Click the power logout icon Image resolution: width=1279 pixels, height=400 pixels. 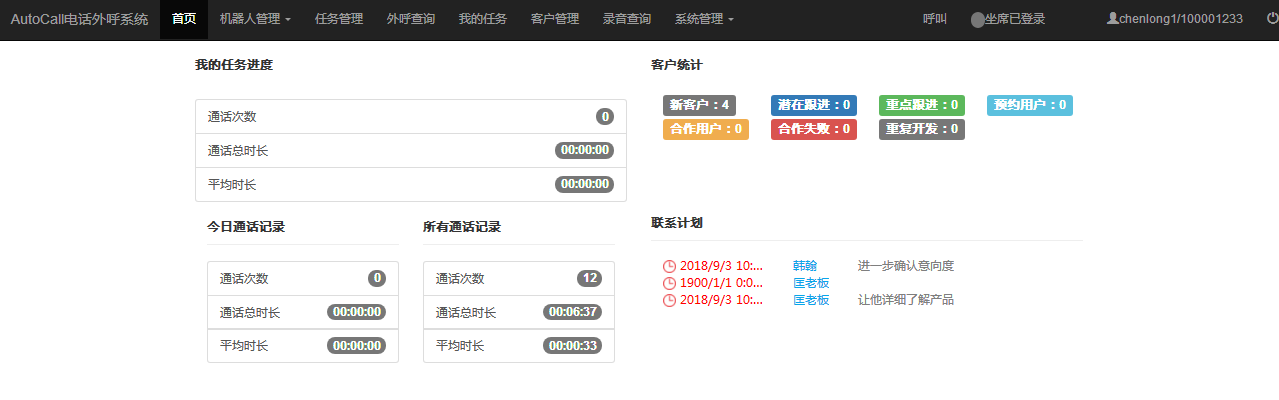point(1271,19)
